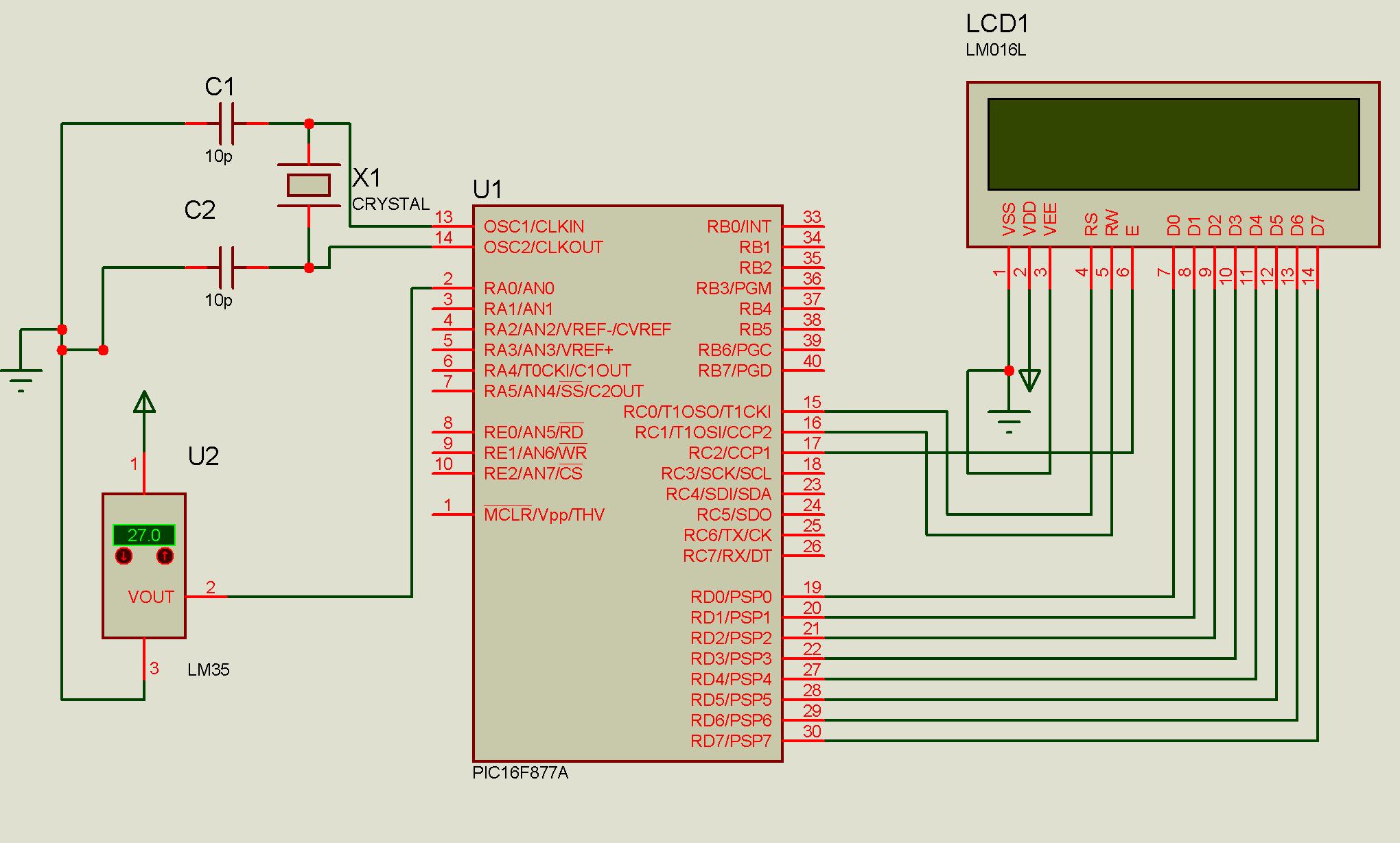
Task: Click the MCLR/Vpp/THV pin label
Action: point(546,514)
